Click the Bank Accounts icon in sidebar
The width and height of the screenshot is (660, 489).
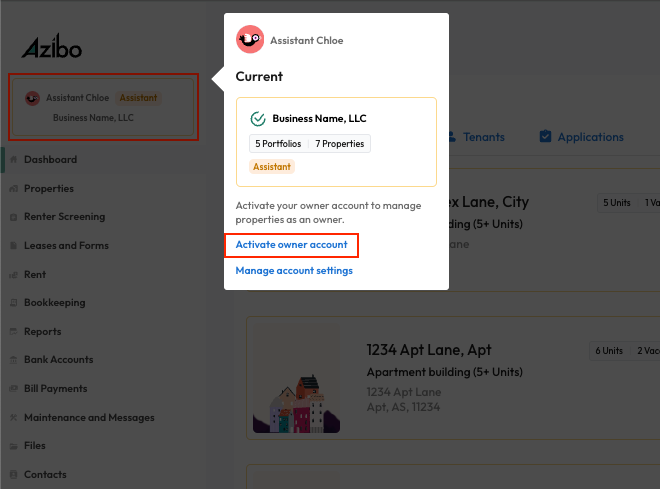(13, 360)
